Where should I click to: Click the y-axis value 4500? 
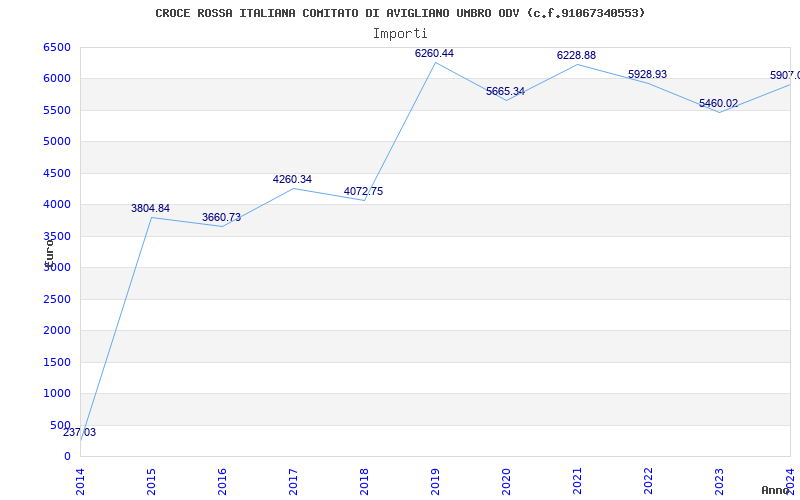pos(57,173)
